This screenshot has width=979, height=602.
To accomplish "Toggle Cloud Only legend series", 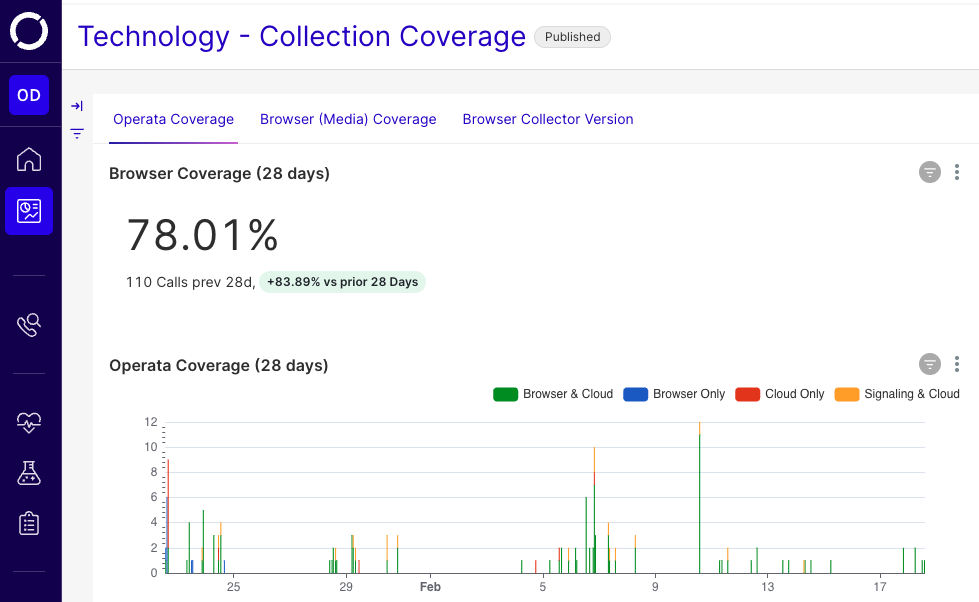I will 780,394.
